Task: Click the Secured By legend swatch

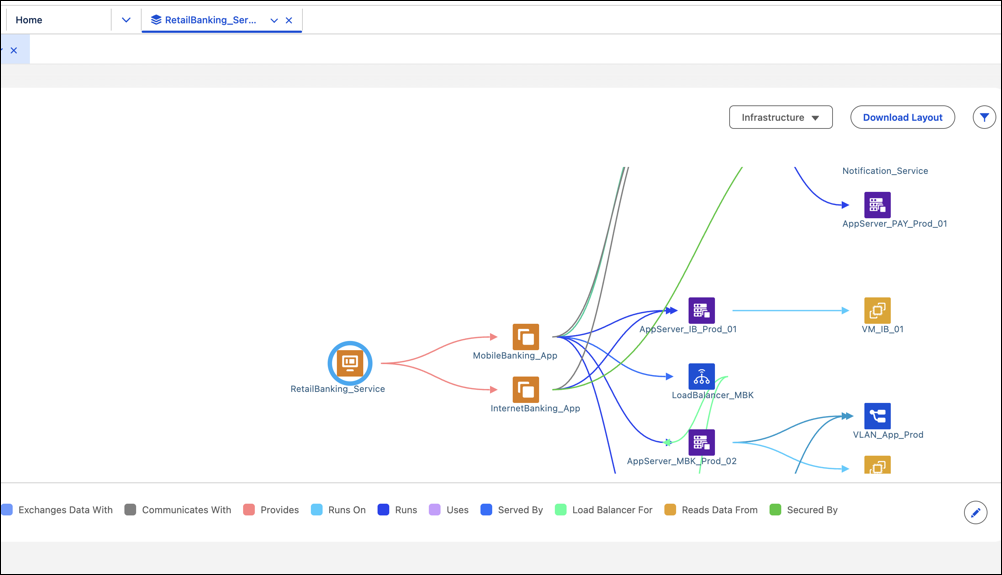Action: pos(776,510)
